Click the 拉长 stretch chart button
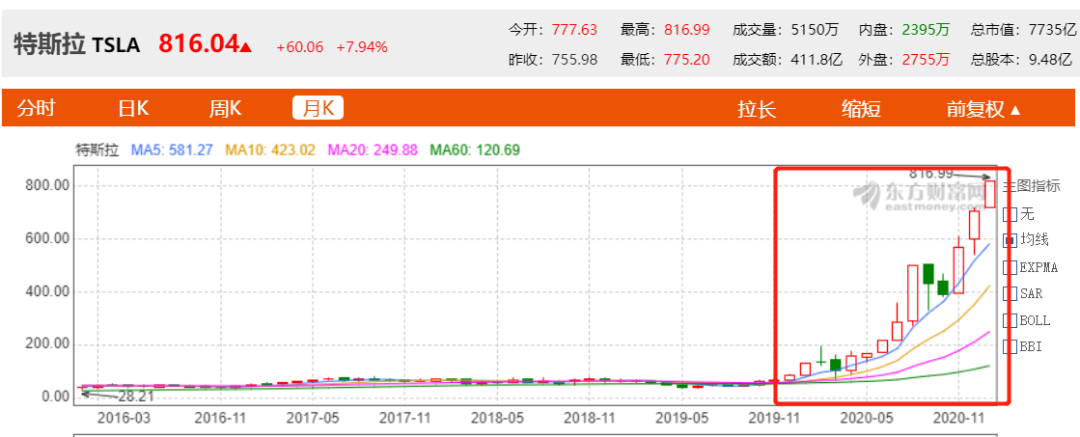 (x=756, y=109)
